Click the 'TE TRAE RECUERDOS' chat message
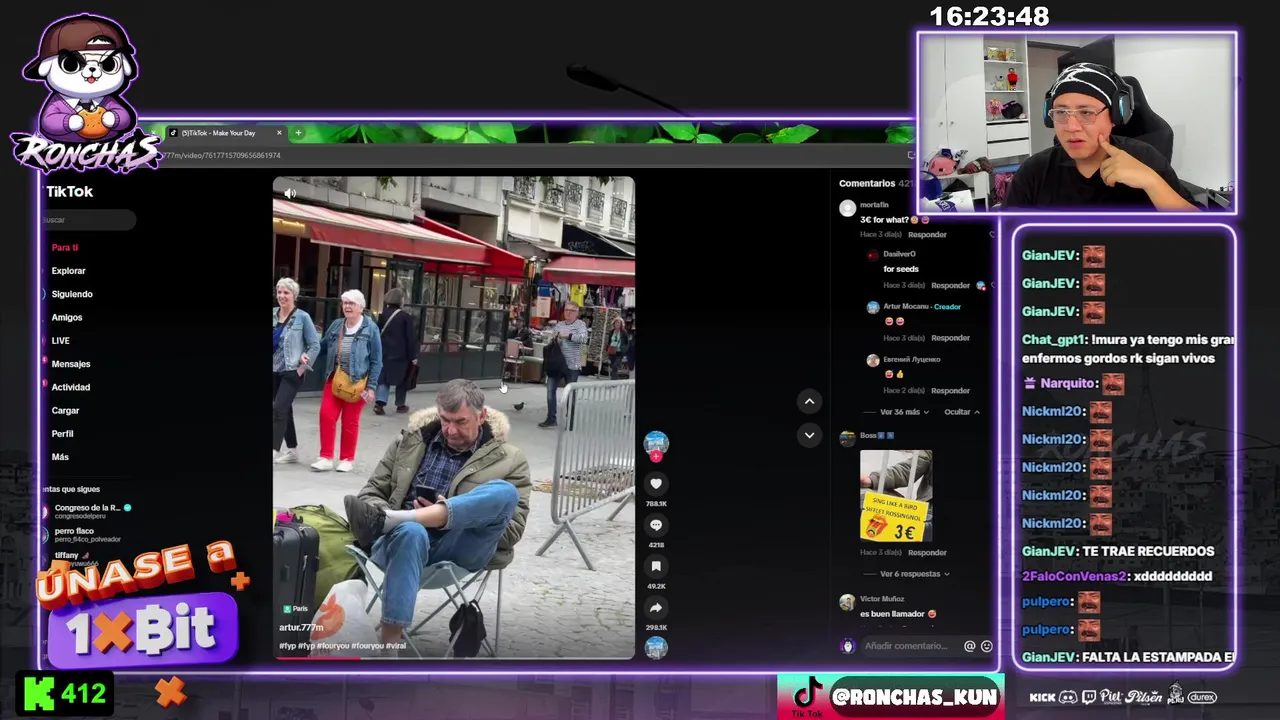 [x=1118, y=551]
